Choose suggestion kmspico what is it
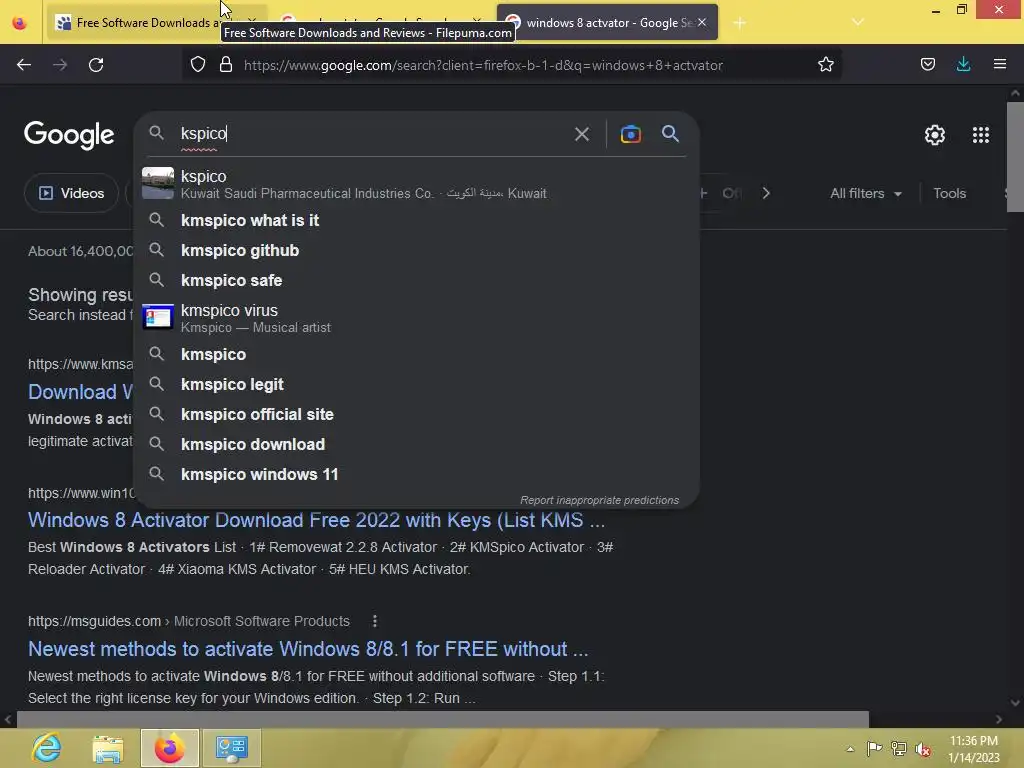The height and width of the screenshot is (768, 1024). [417, 221]
